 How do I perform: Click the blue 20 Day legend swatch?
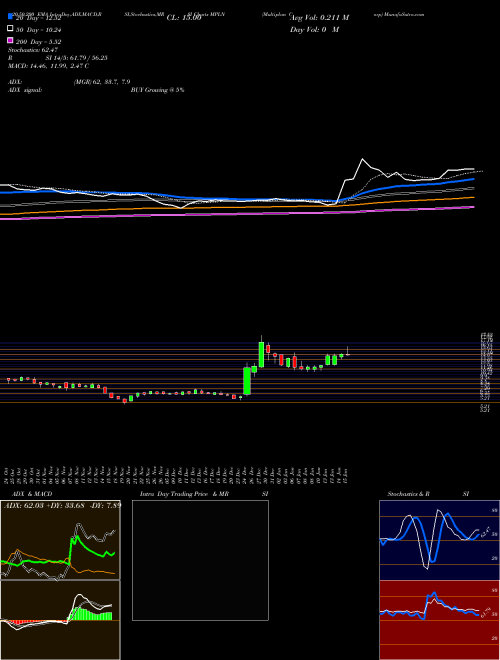(x=10, y=17)
